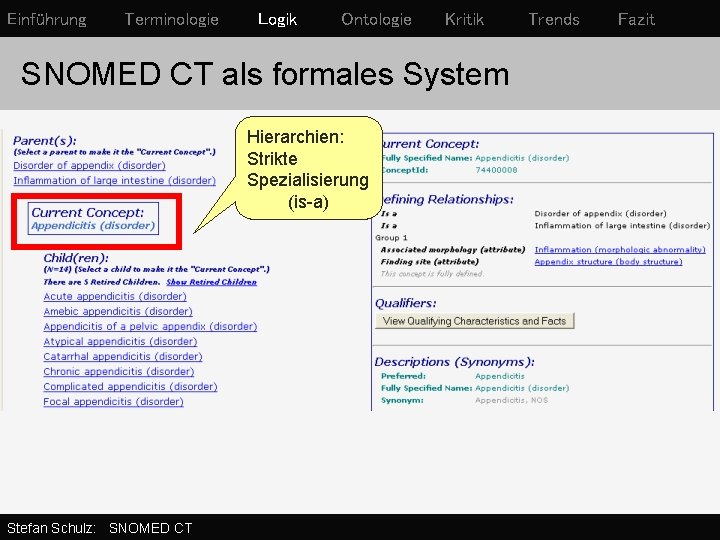This screenshot has height=540, width=720.
Task: Click the Child(ren): heading
Action: tap(76, 258)
